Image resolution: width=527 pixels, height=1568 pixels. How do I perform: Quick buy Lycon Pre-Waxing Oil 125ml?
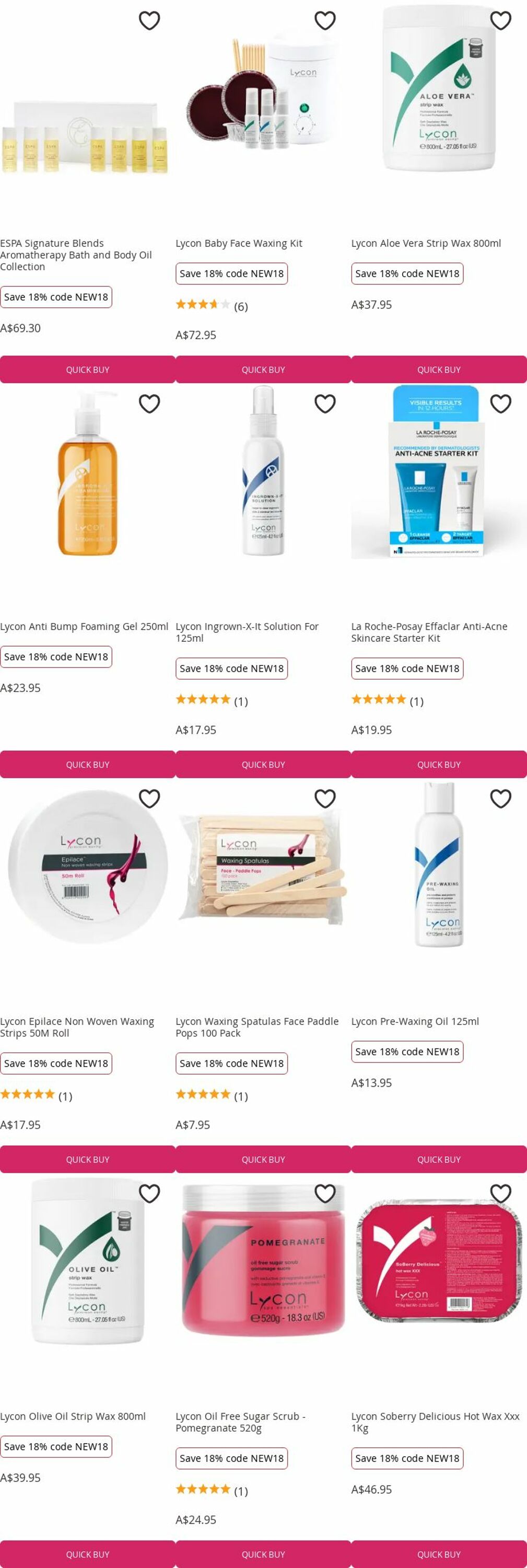pos(439,1160)
